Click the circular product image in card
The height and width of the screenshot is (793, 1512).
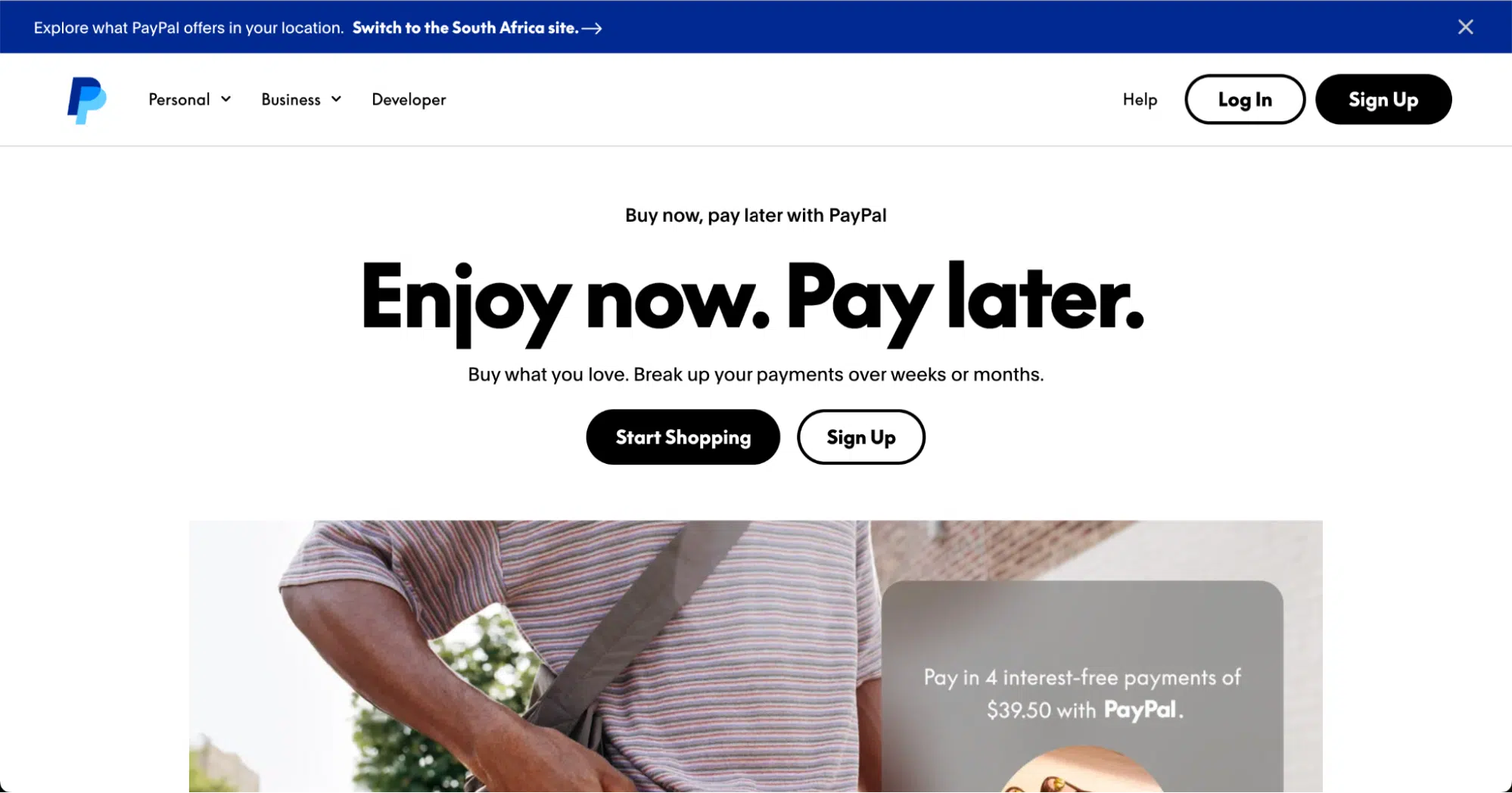[1082, 770]
